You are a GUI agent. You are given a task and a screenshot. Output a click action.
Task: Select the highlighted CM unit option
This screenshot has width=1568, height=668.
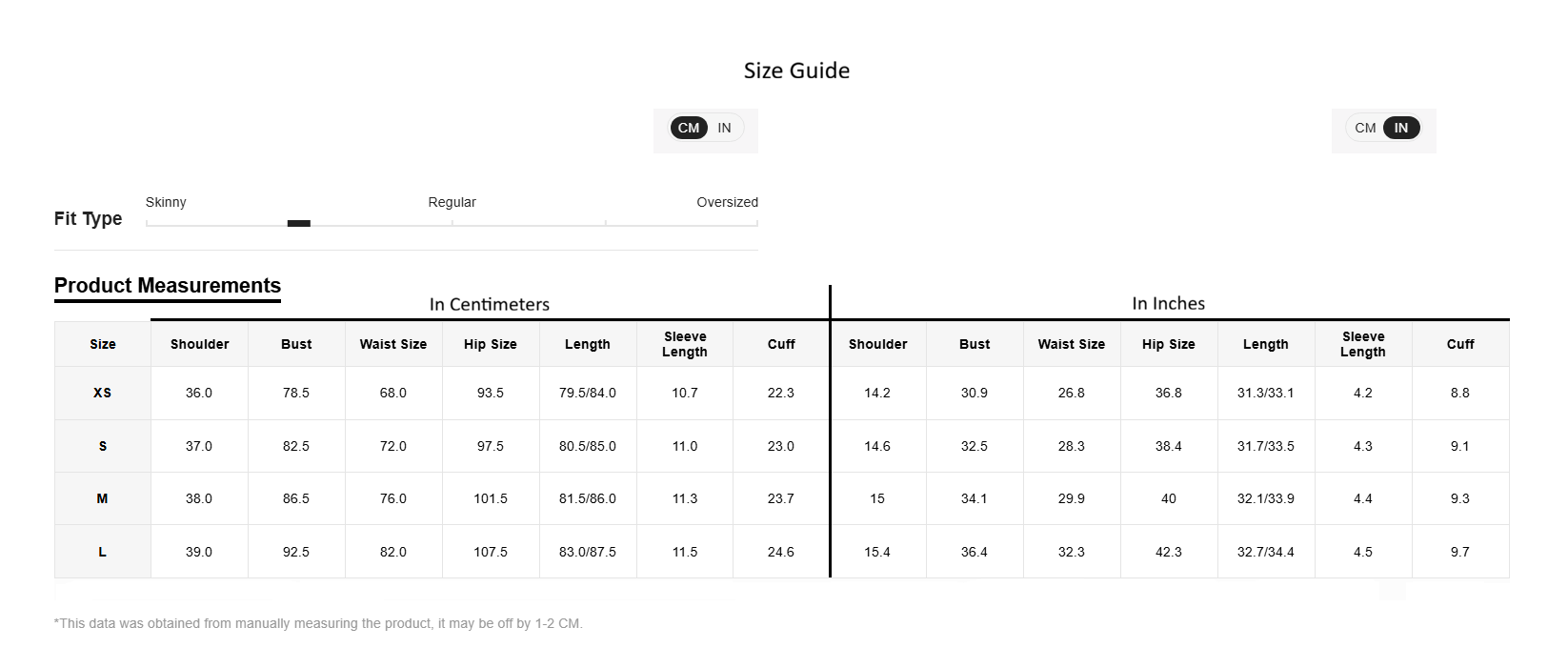point(689,128)
